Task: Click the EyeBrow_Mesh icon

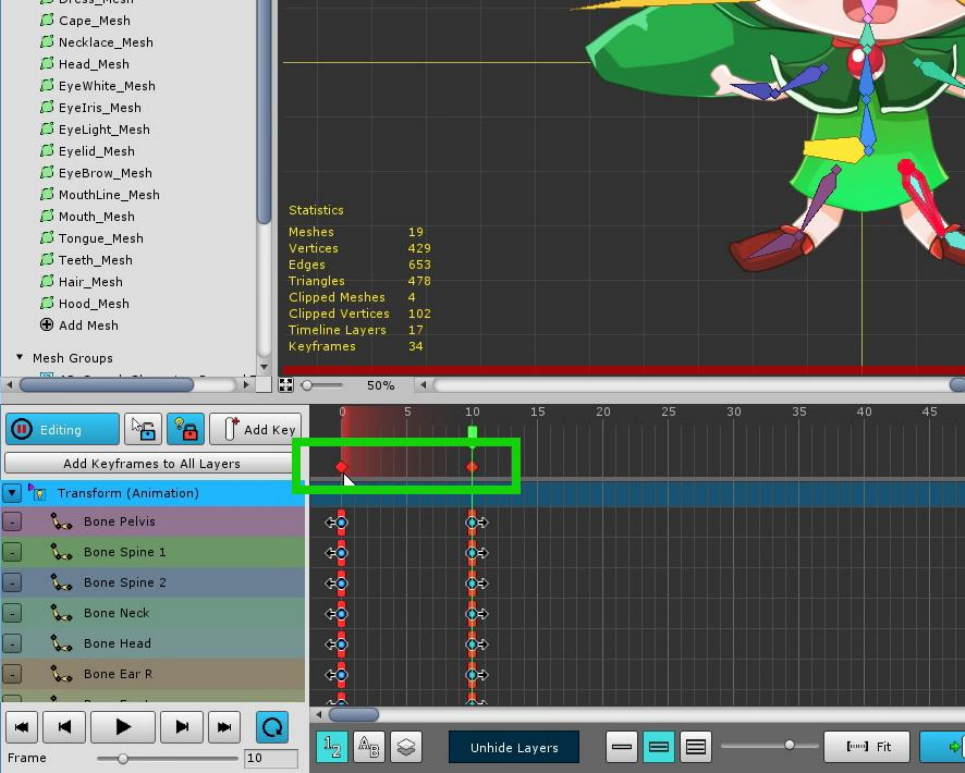Action: click(47, 173)
